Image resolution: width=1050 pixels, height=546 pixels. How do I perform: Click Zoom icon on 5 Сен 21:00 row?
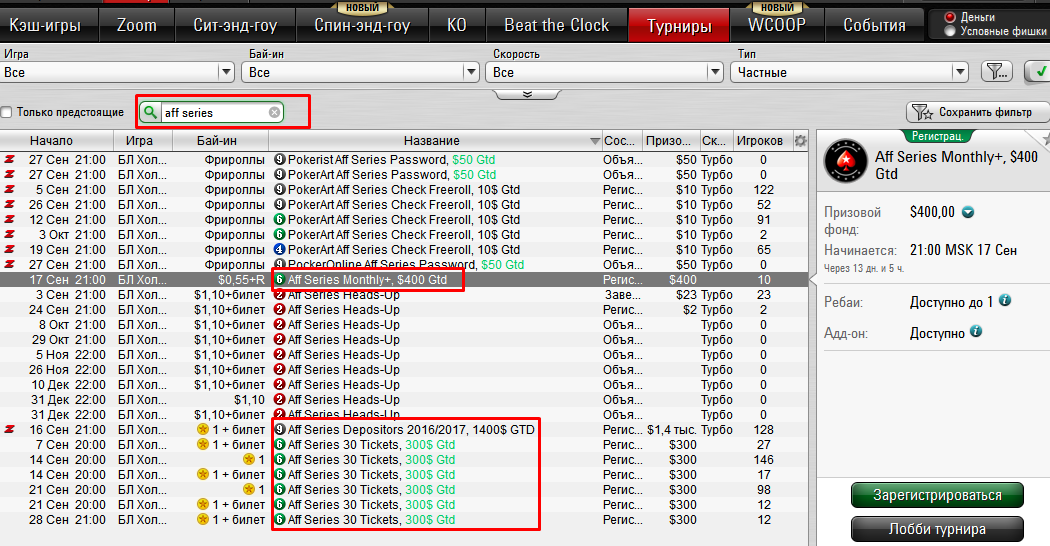[x=9, y=190]
